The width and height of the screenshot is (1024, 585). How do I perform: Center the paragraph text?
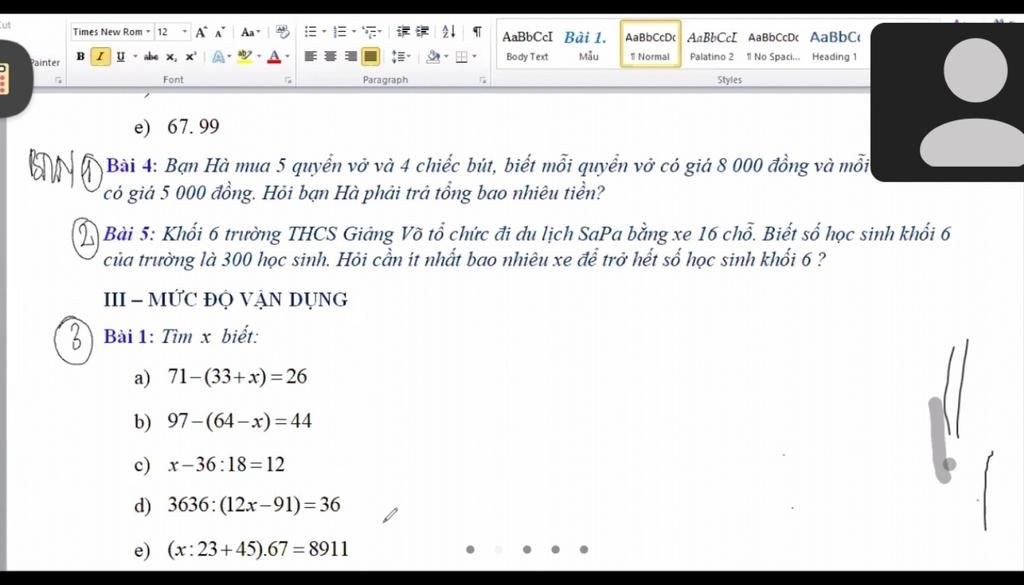330,57
